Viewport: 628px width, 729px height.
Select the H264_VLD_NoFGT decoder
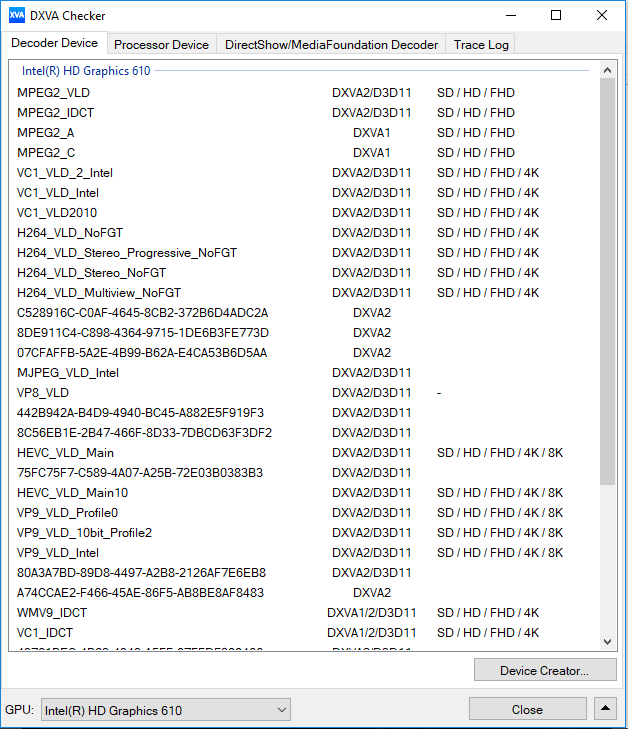tap(303, 233)
